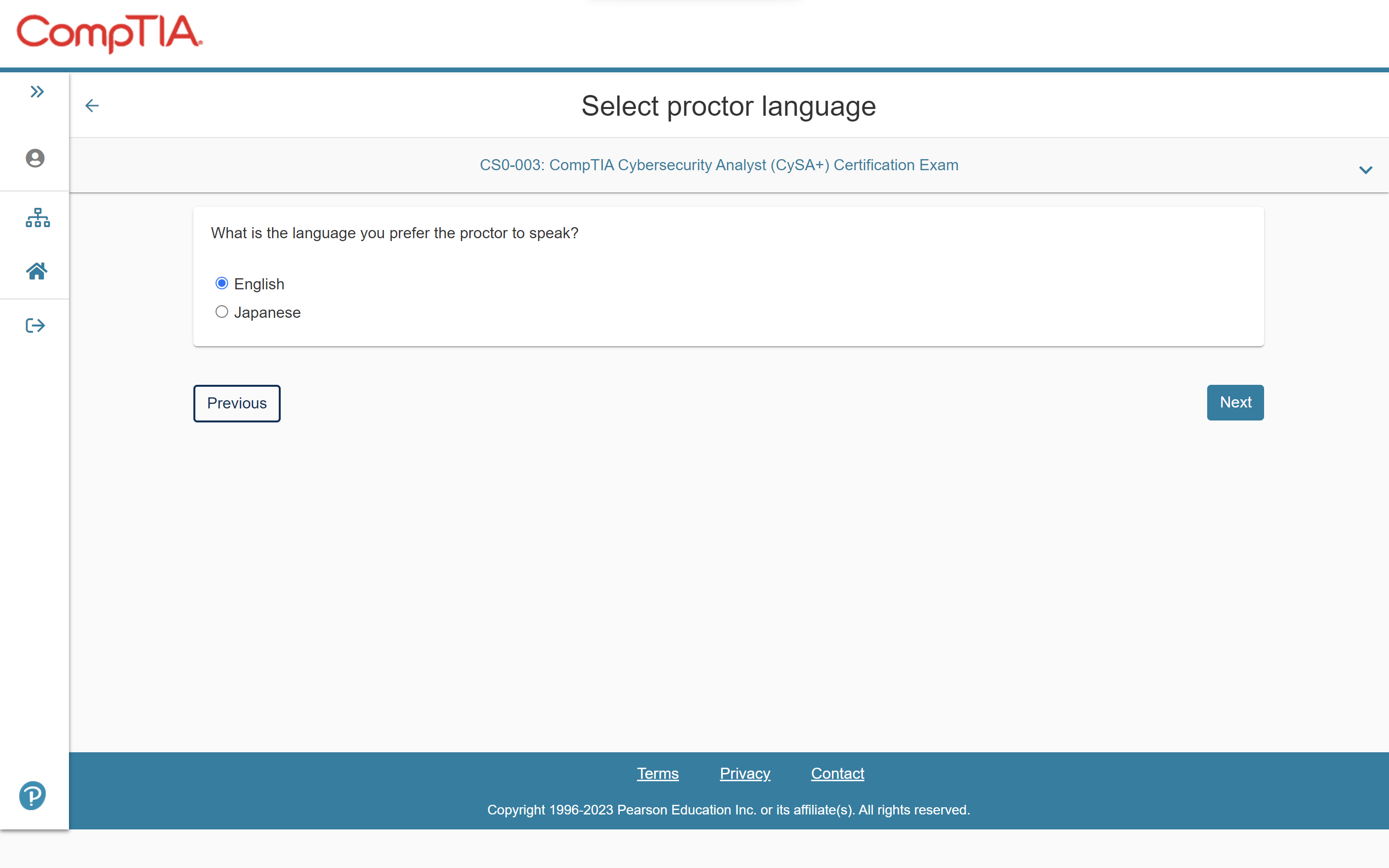Open the Contact link in footer

click(x=837, y=773)
